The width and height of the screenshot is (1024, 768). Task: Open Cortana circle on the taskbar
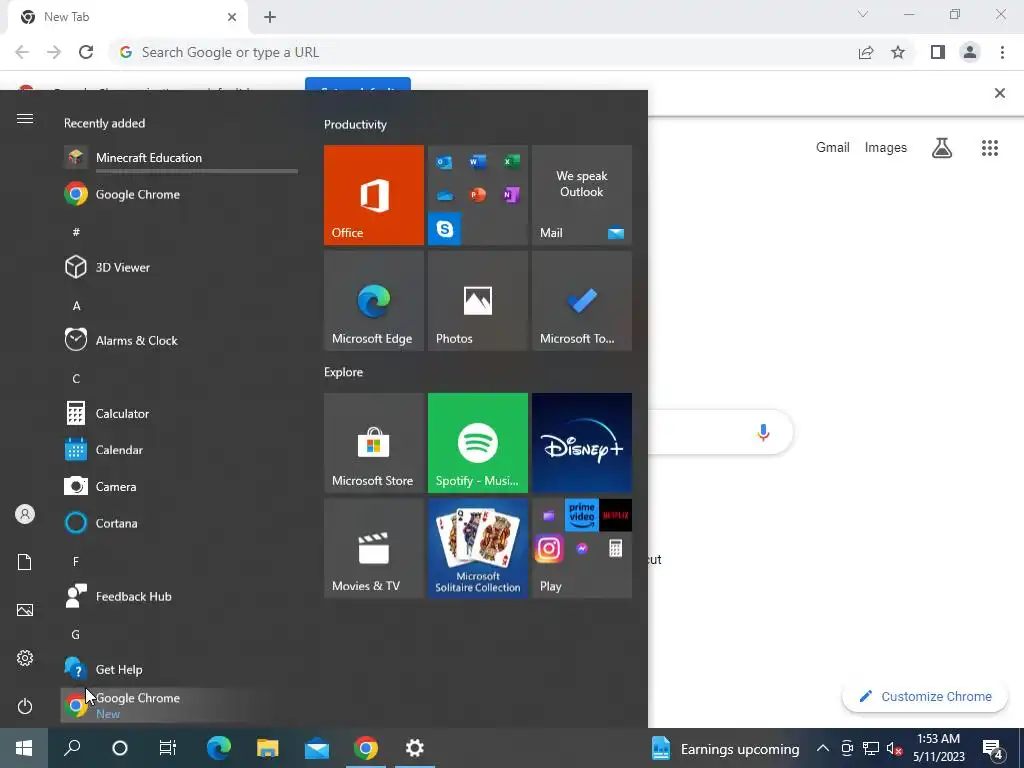120,748
